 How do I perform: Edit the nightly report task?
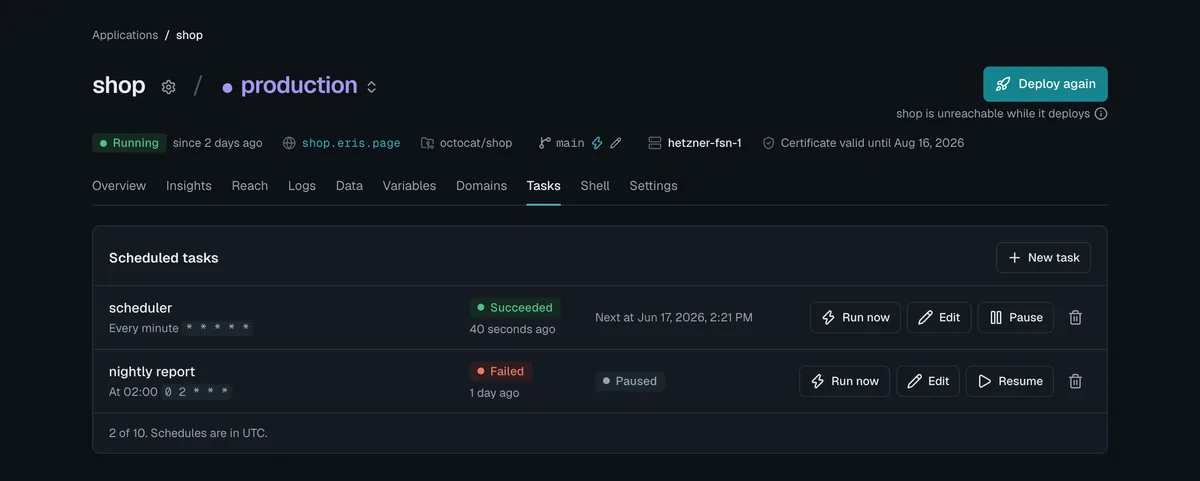pos(928,381)
